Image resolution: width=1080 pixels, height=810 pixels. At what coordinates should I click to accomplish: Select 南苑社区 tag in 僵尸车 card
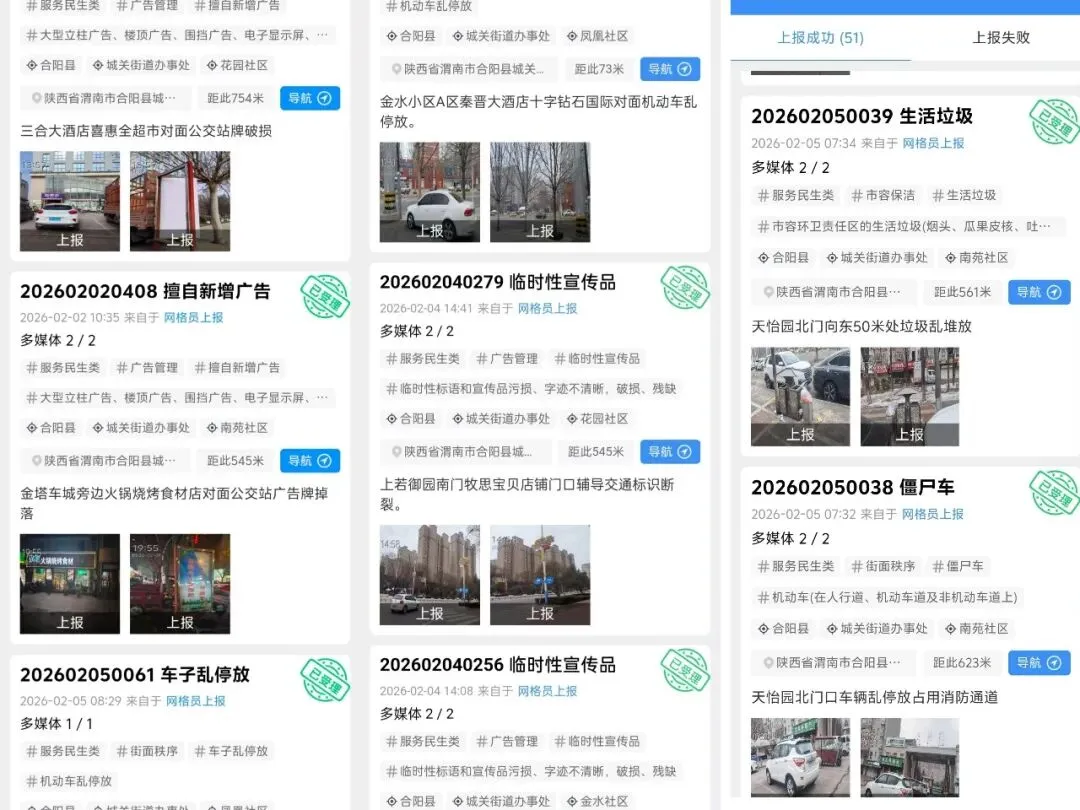(977, 629)
